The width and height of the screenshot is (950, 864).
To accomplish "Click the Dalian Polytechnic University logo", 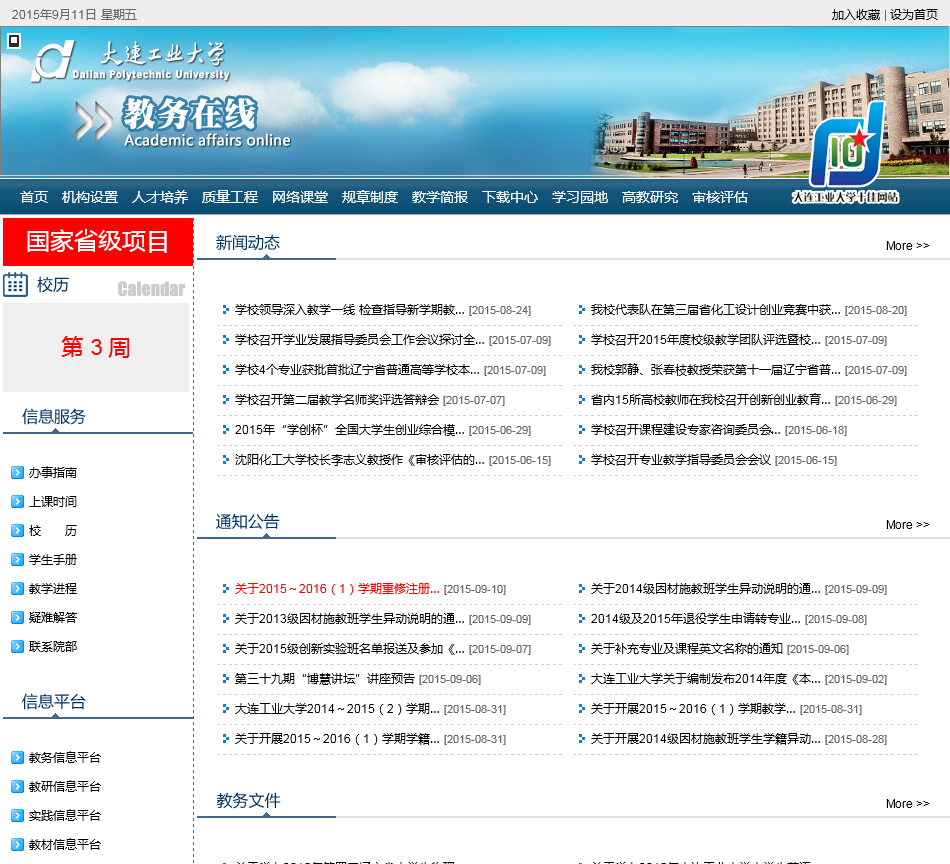I will (x=131, y=61).
